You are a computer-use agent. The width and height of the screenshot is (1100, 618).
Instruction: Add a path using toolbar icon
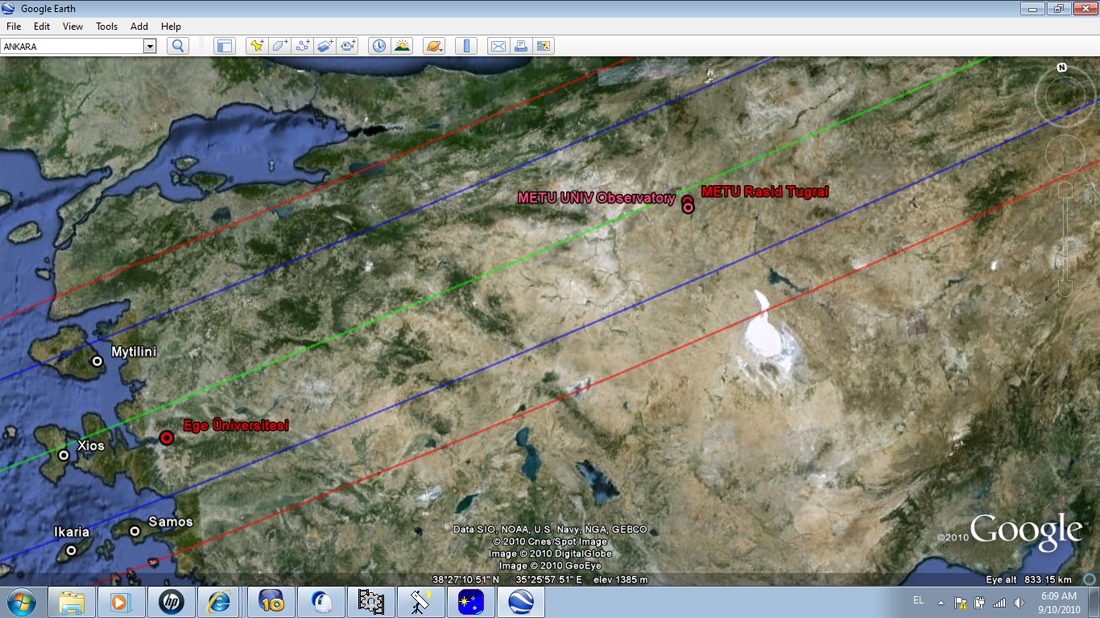pos(303,46)
